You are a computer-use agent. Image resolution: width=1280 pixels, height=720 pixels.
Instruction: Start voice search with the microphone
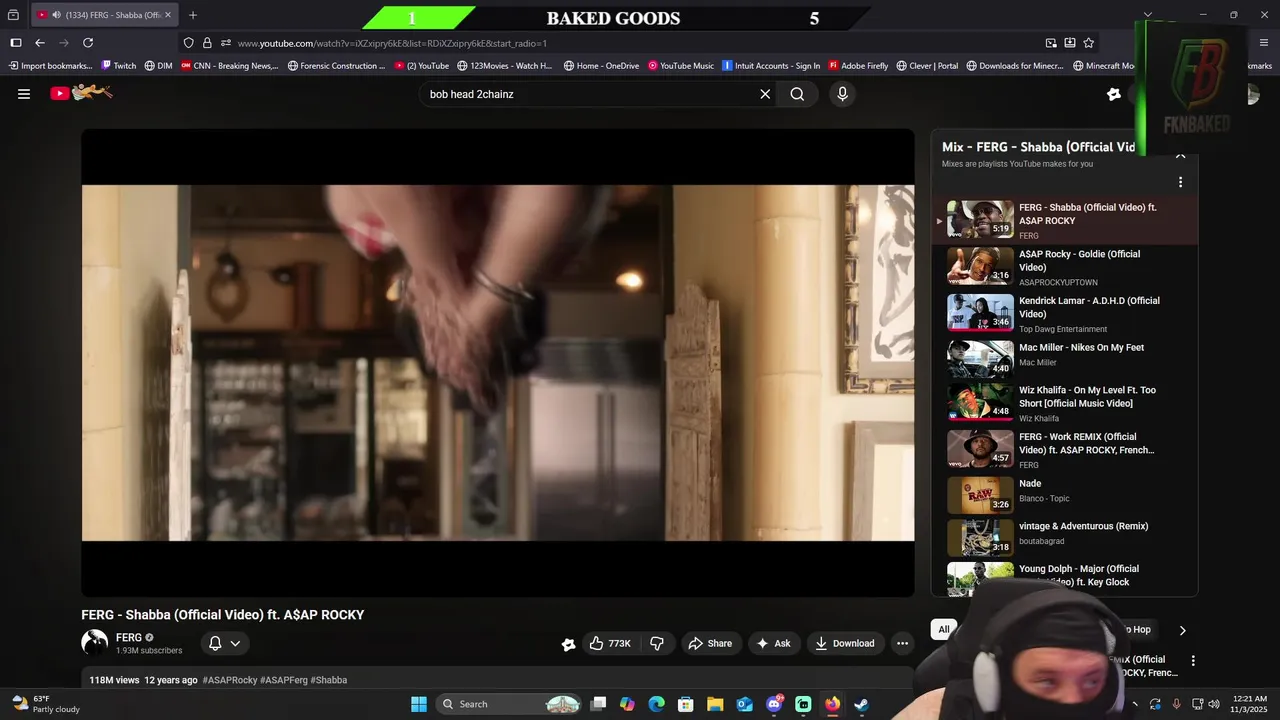pyautogui.click(x=842, y=94)
